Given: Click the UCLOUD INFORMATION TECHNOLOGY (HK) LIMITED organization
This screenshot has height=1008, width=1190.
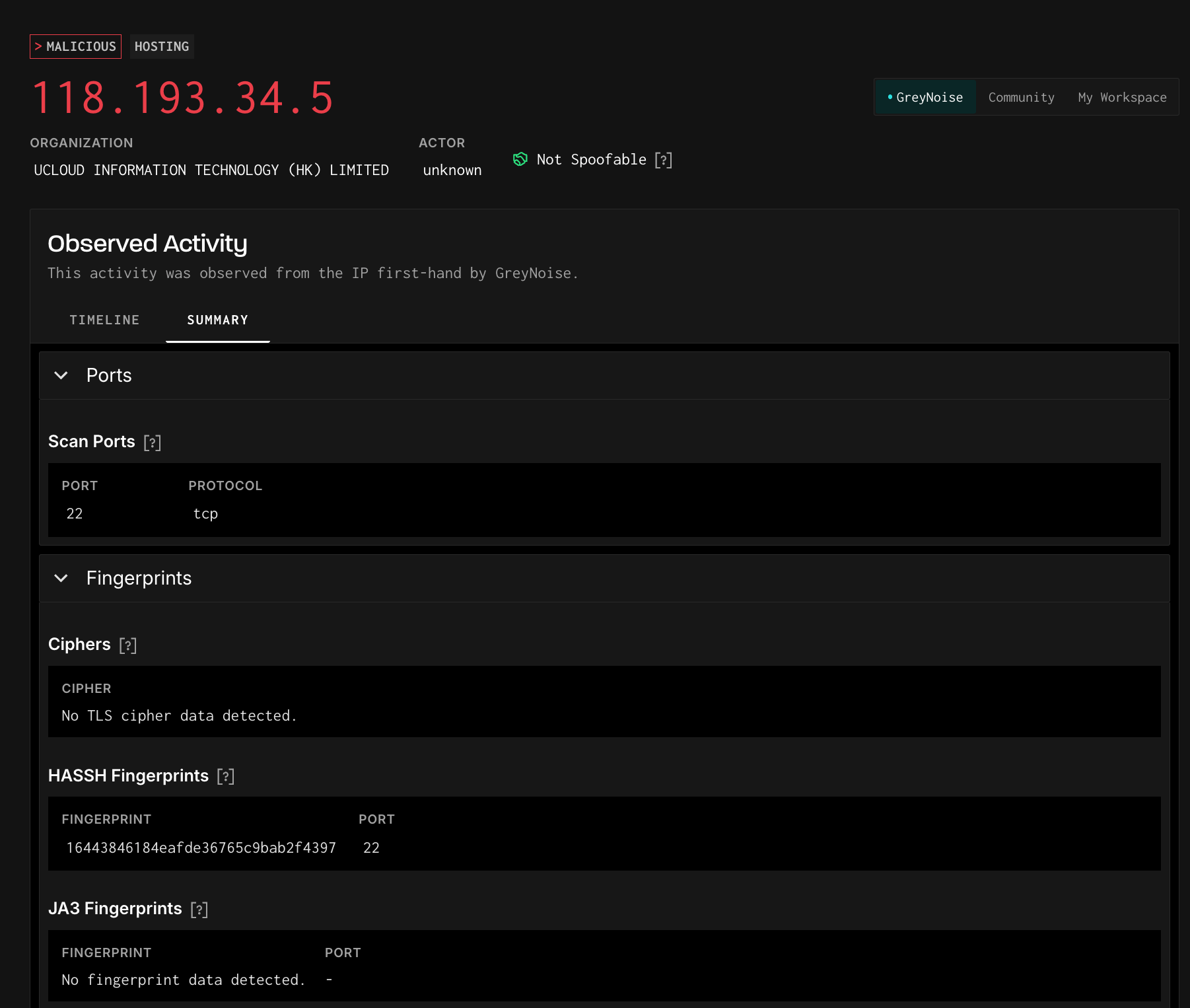Looking at the screenshot, I should (x=211, y=170).
